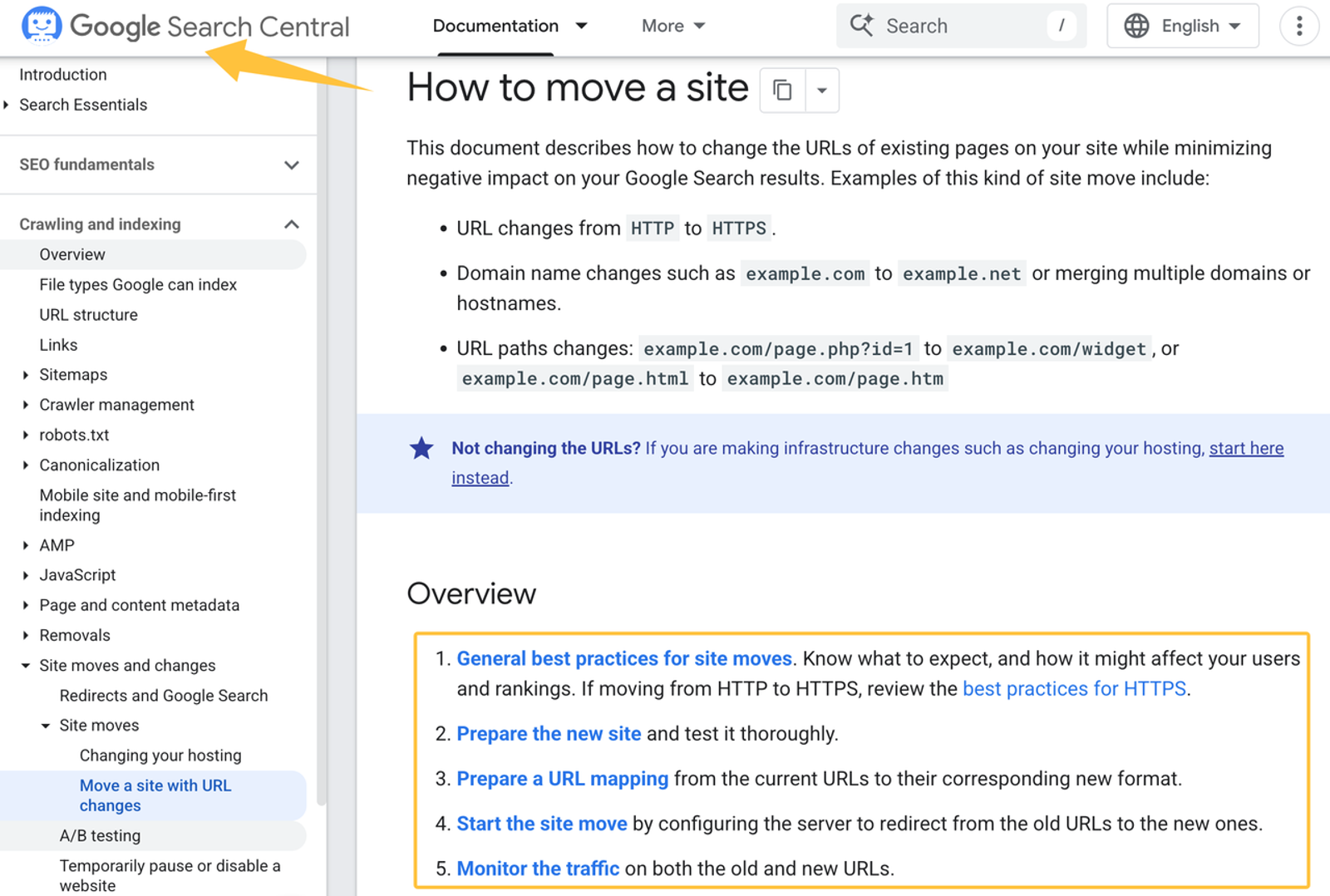Open Mobile site and mobile-first indexing
The image size is (1330, 896).
pos(138,505)
